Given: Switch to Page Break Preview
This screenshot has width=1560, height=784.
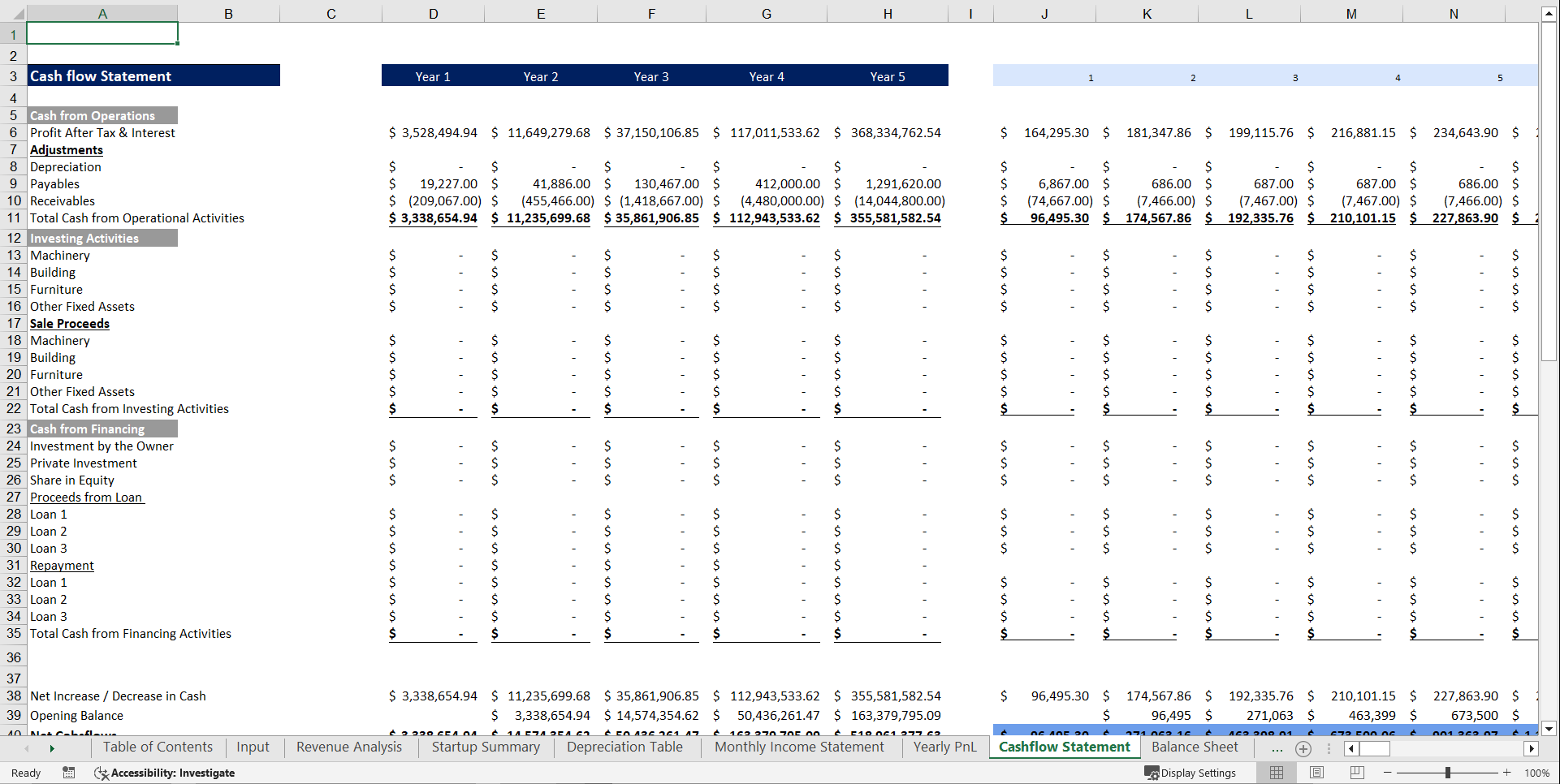Looking at the screenshot, I should [1357, 773].
